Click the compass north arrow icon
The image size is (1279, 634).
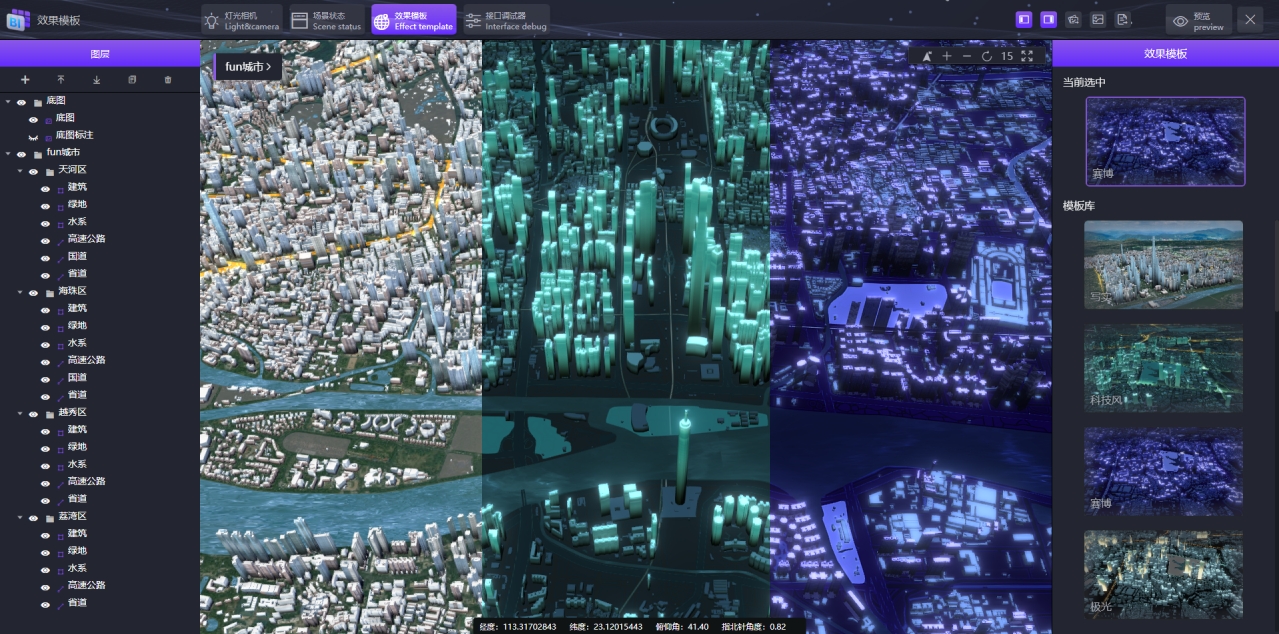[x=927, y=56]
